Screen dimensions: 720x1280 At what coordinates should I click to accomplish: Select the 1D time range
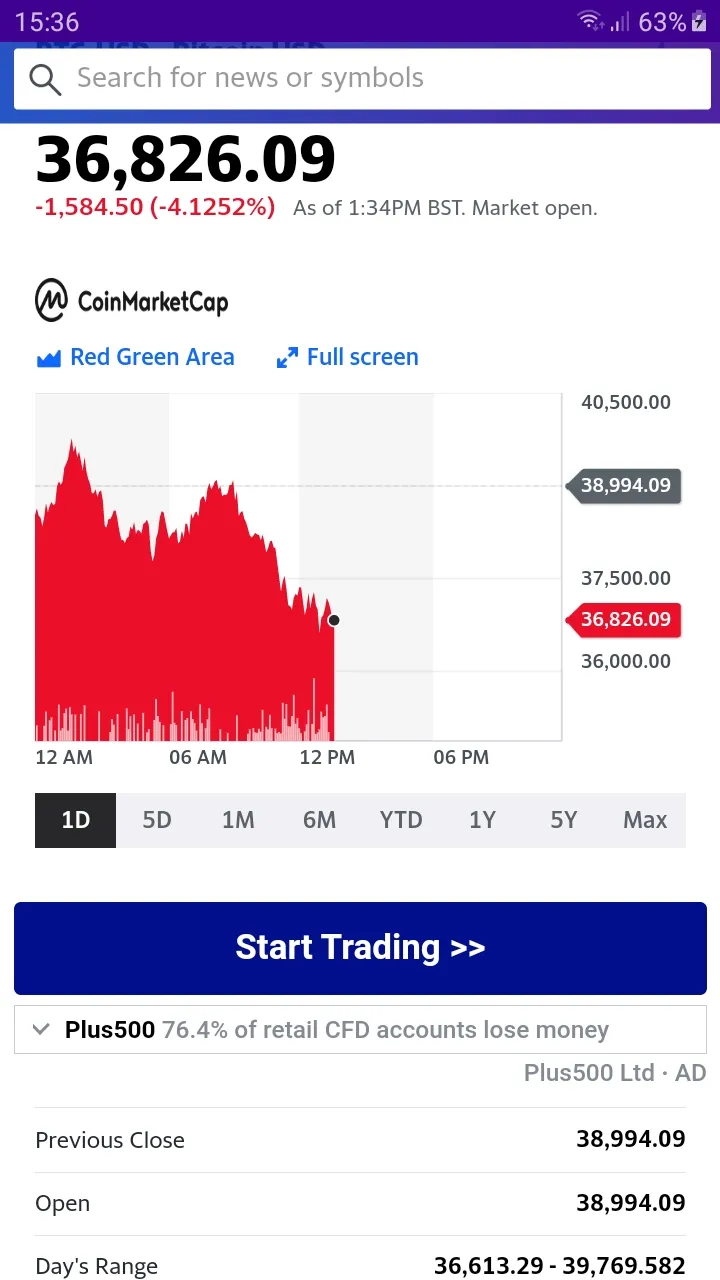coord(76,820)
